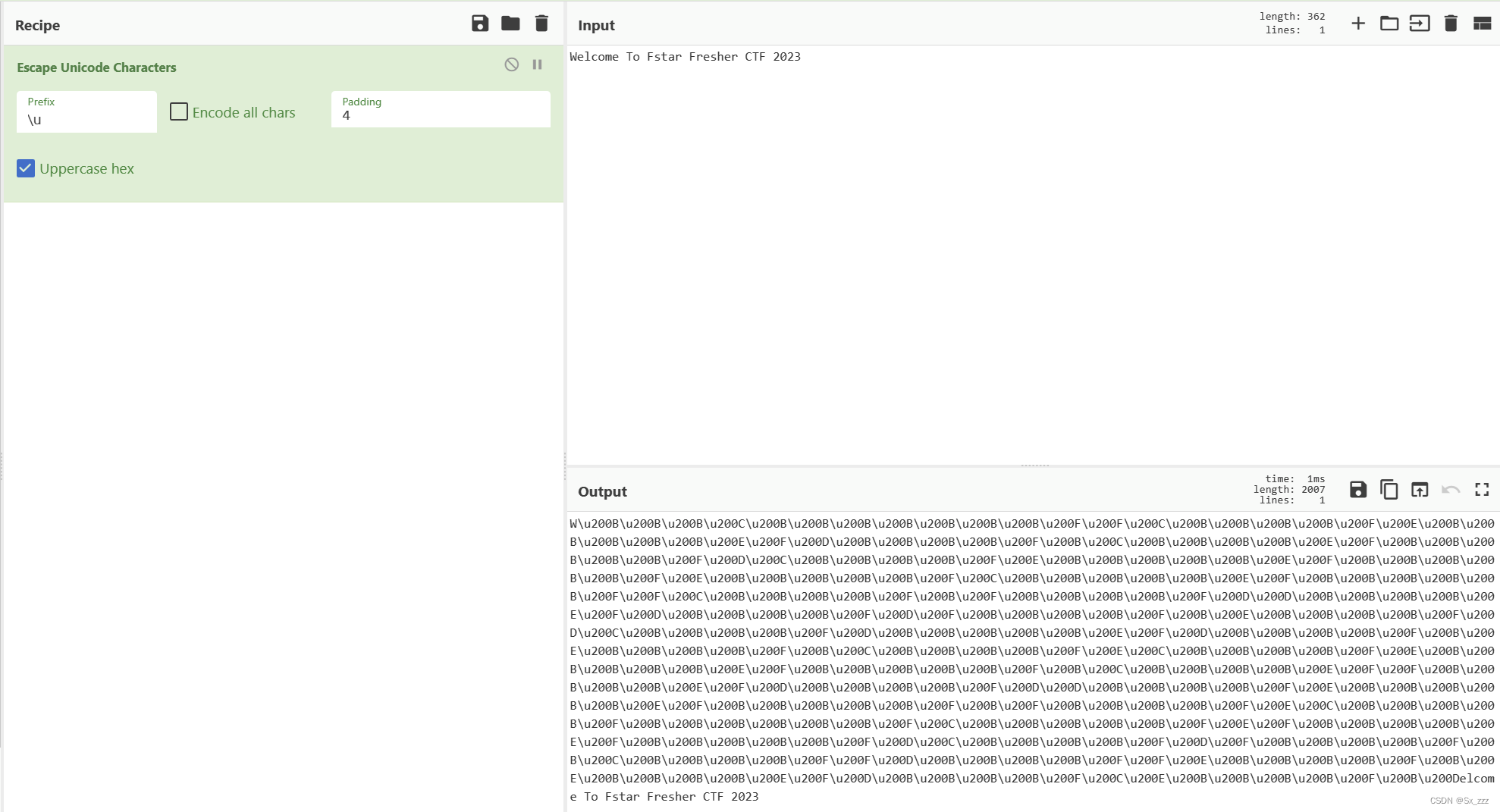Copy raw output to clipboard
This screenshot has height=812, width=1500.
pos(1389,490)
